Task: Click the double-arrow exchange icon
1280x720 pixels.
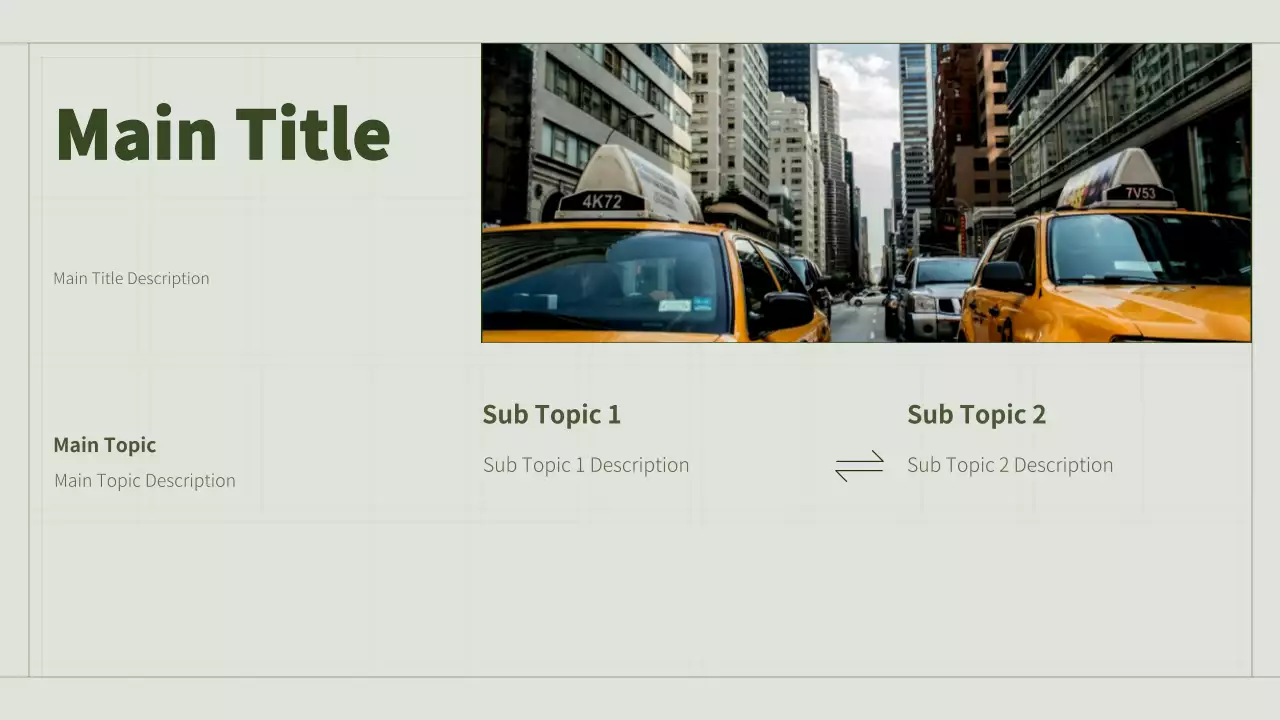Action: tap(859, 466)
